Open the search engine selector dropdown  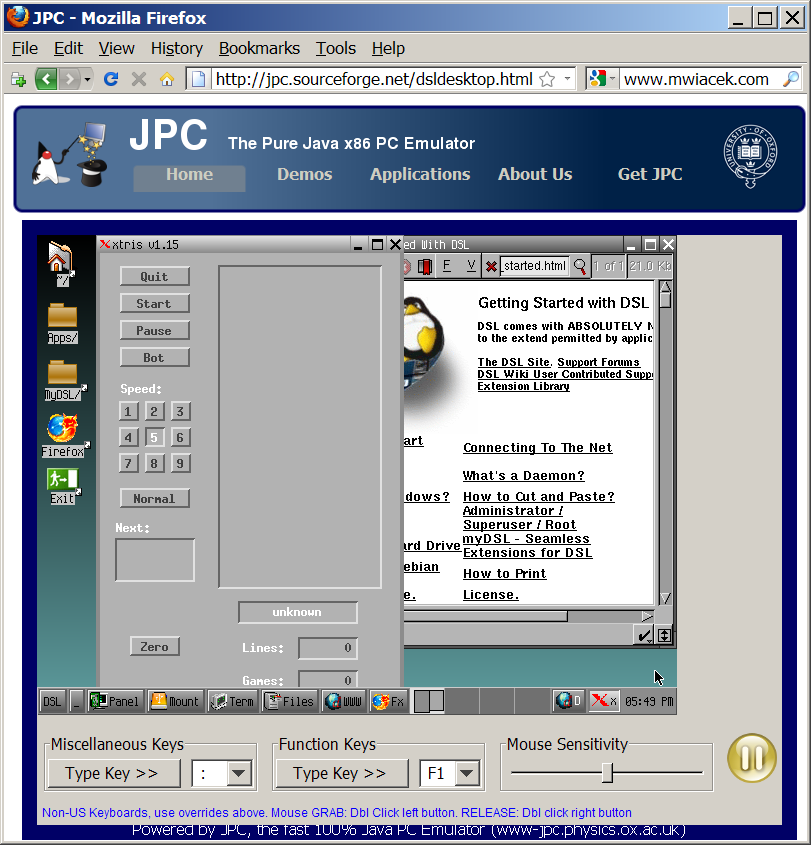[602, 79]
